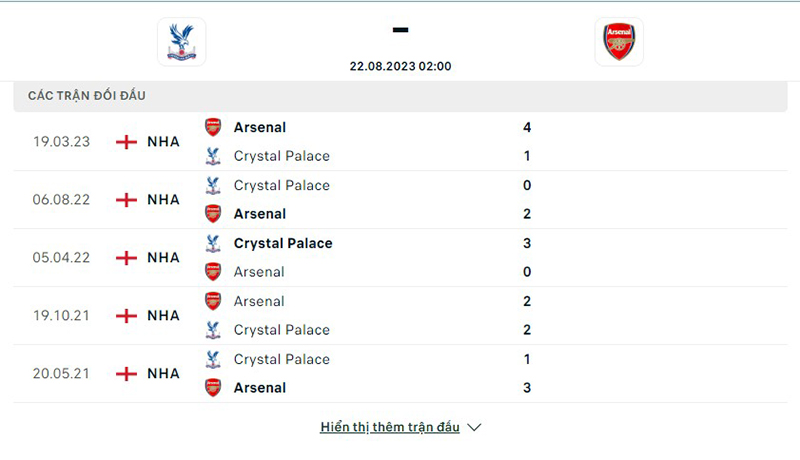Click England flag for 19.10.21 match
This screenshot has width=800, height=460.
(127, 315)
